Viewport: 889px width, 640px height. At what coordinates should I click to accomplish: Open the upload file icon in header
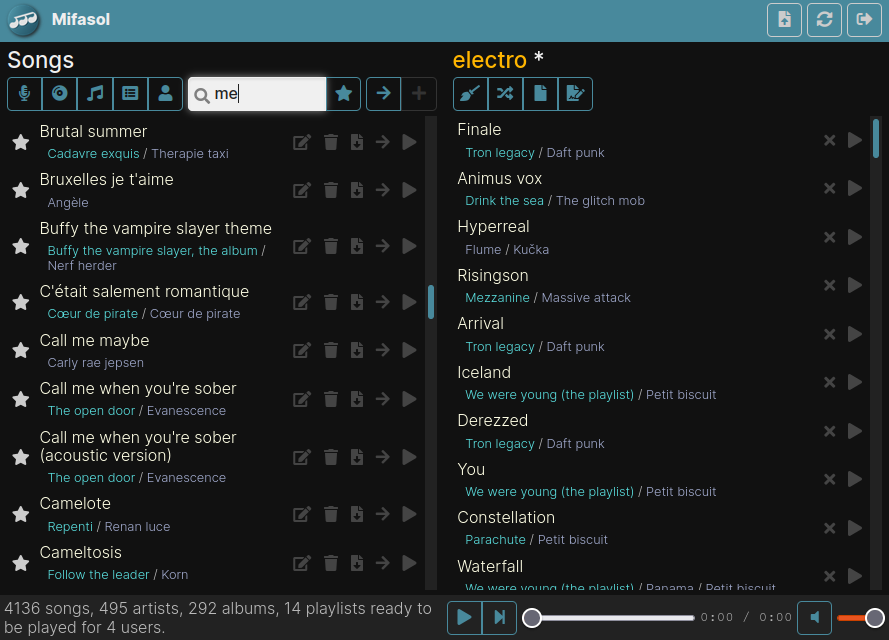click(x=784, y=20)
